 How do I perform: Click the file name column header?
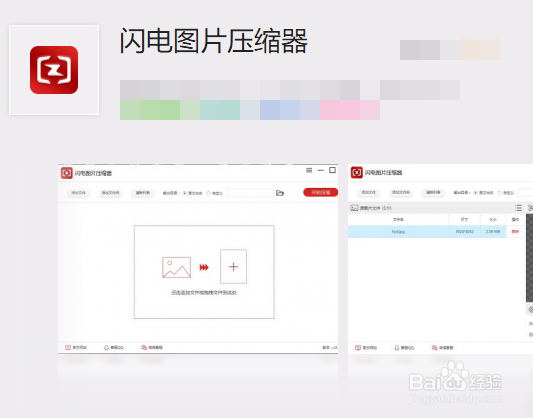(398, 220)
